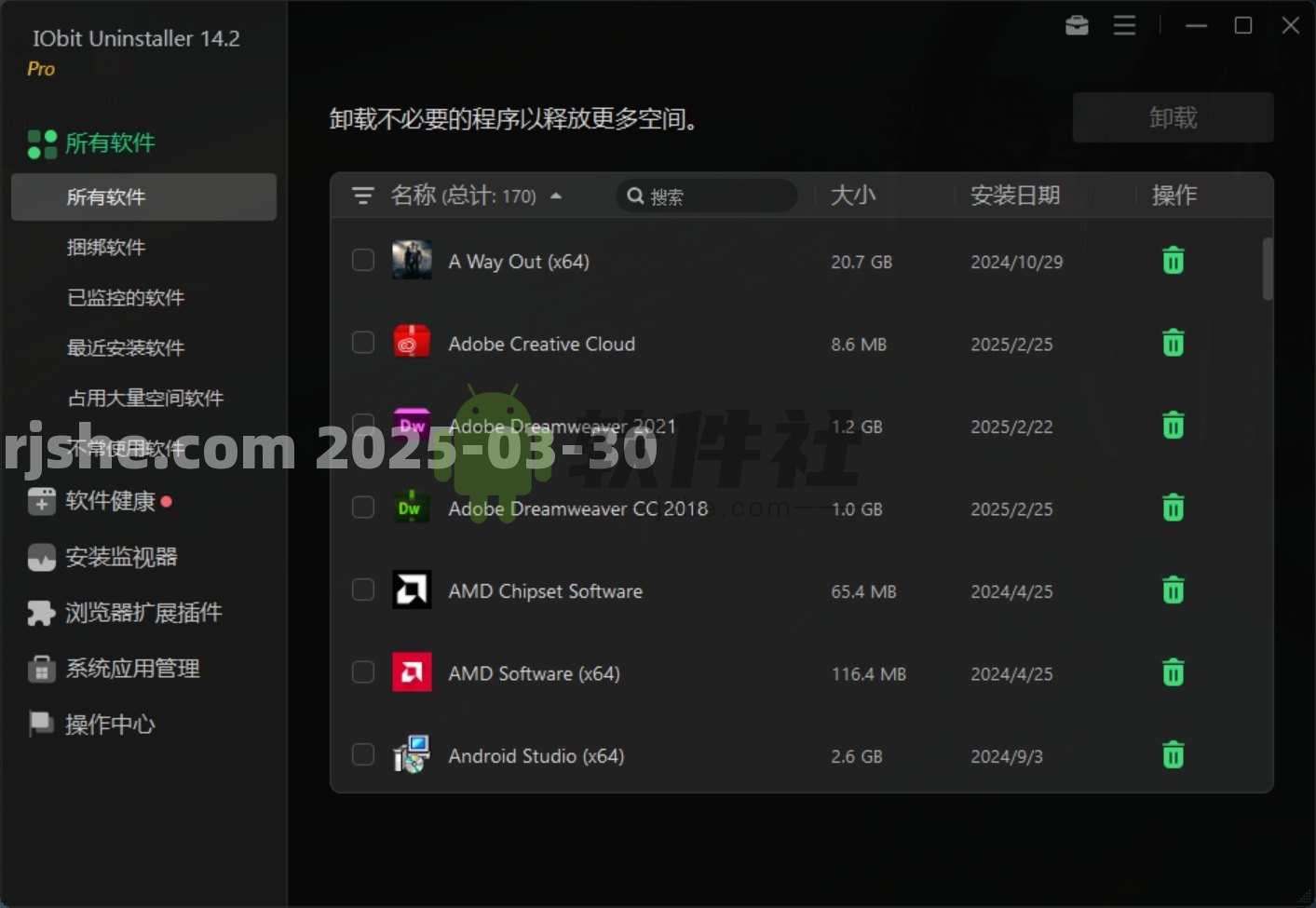Click the red AMD Software icon
Viewport: 1316px width, 908px height.
pyautogui.click(x=411, y=672)
